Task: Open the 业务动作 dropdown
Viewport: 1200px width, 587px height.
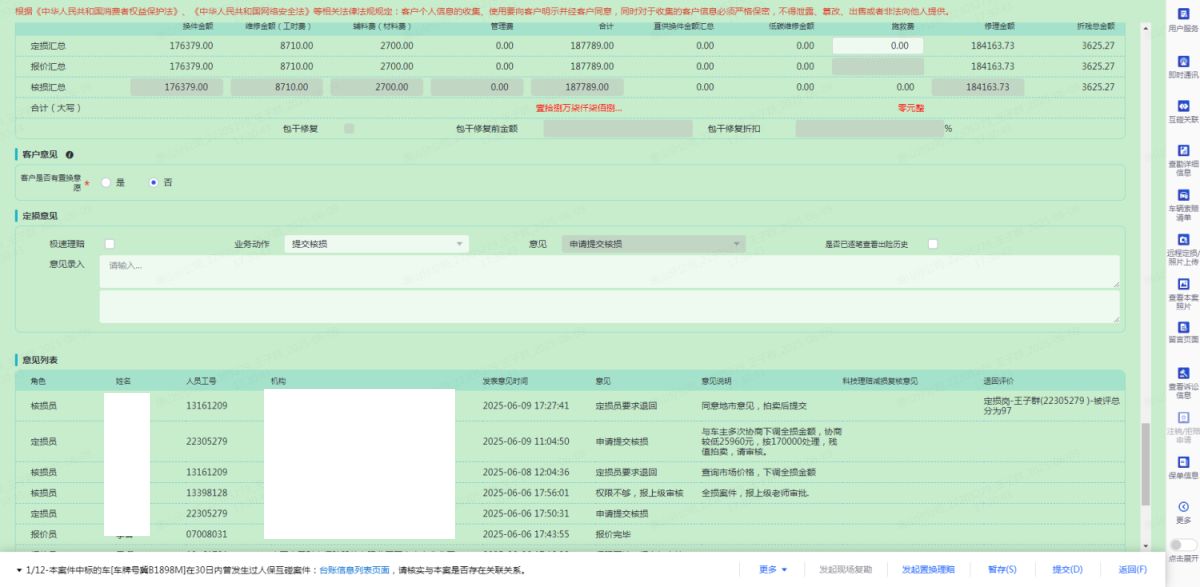Action: click(x=377, y=243)
